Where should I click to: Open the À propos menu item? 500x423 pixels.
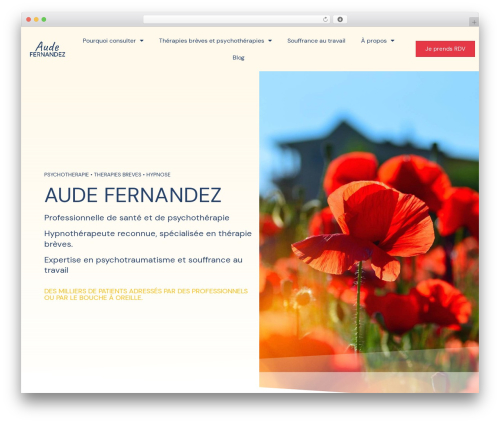tap(374, 41)
